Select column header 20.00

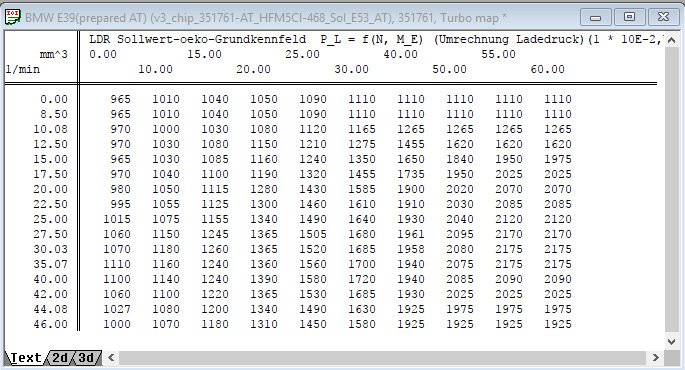pyautogui.click(x=253, y=69)
